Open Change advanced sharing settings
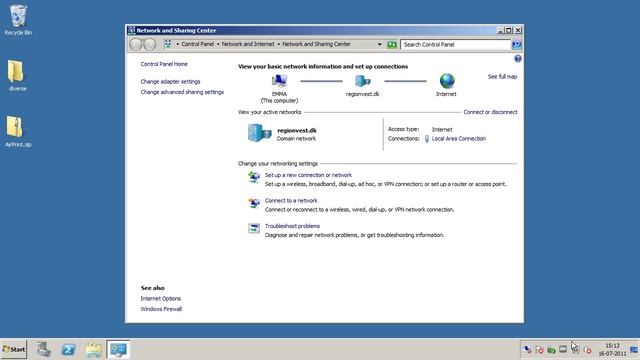 (182, 92)
